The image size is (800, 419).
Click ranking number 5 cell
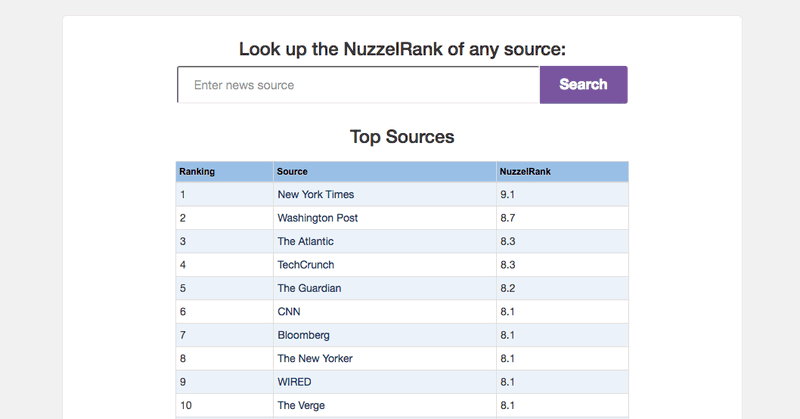coord(224,288)
